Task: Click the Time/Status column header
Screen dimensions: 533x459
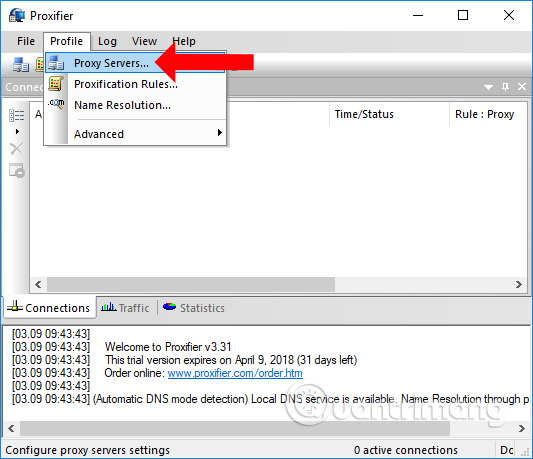Action: pos(364,114)
